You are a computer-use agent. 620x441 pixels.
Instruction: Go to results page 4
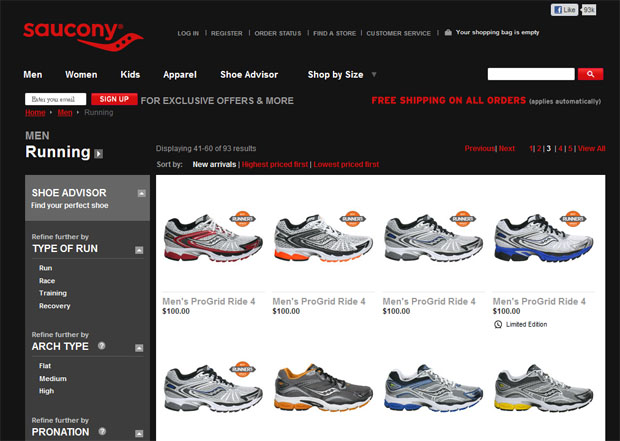point(560,148)
